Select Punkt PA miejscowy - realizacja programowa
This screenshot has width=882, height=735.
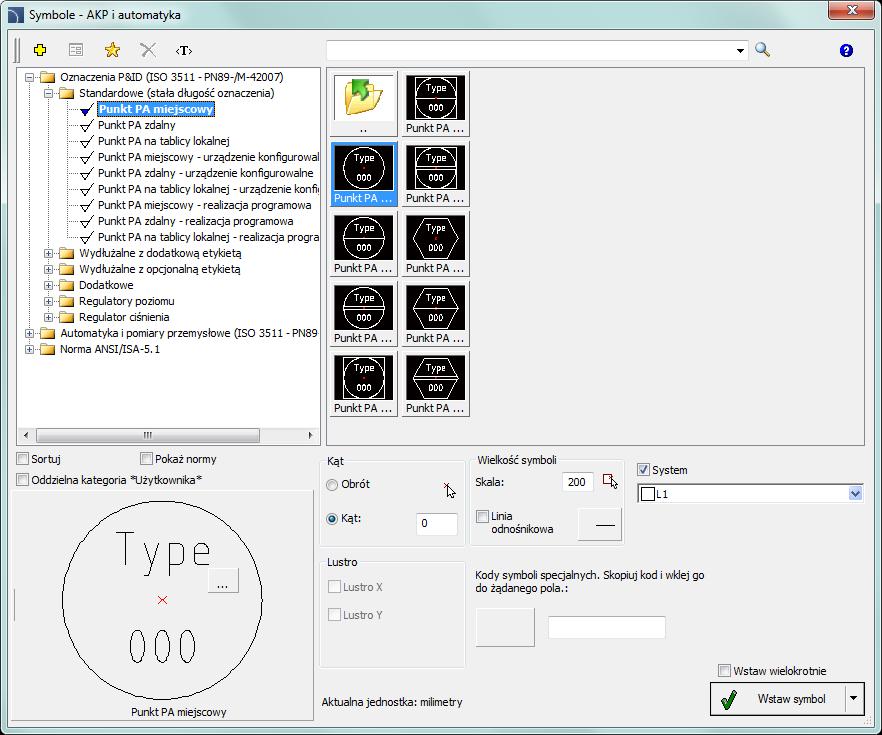[205, 205]
